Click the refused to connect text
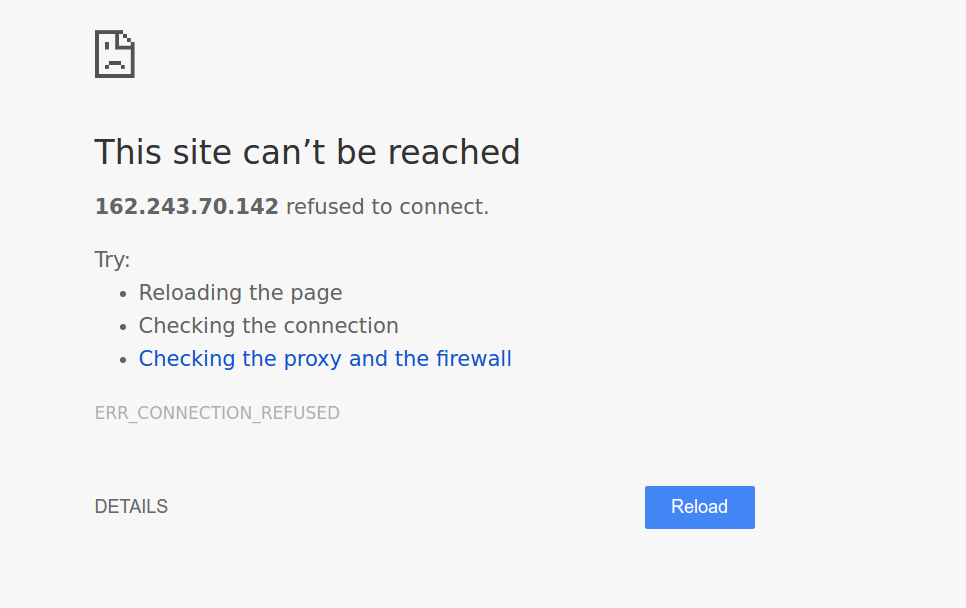This screenshot has width=966, height=608. coord(388,206)
